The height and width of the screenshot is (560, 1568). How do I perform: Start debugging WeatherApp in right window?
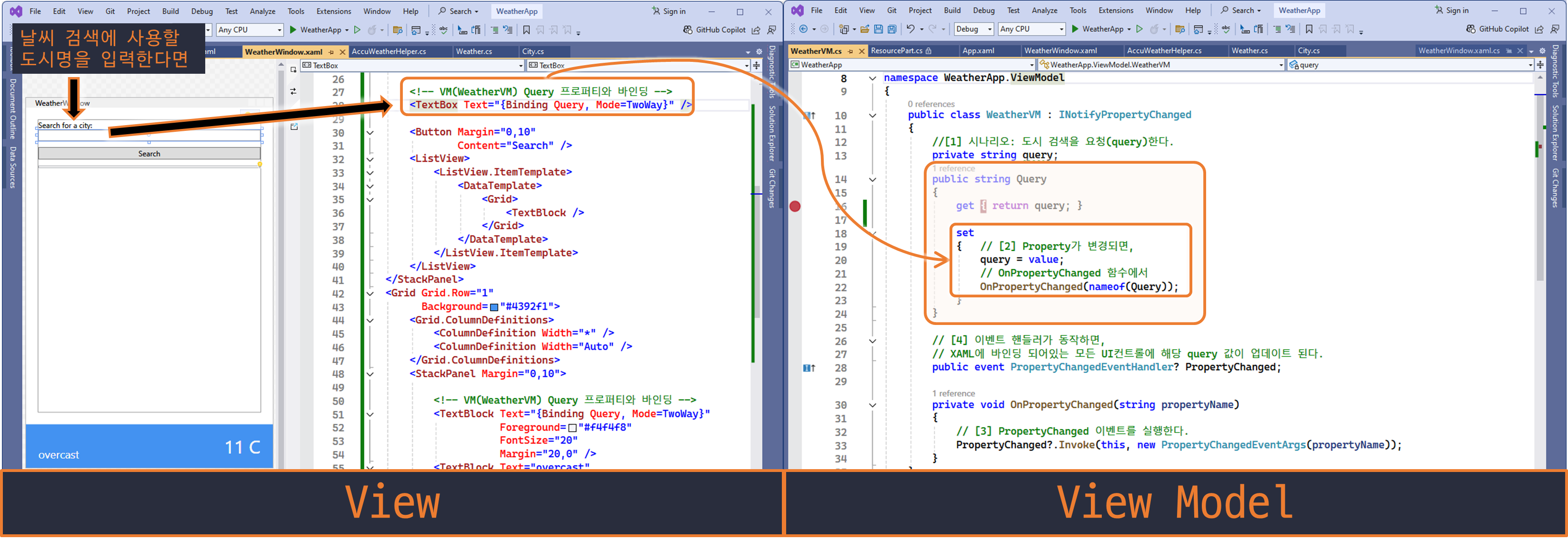click(1075, 29)
